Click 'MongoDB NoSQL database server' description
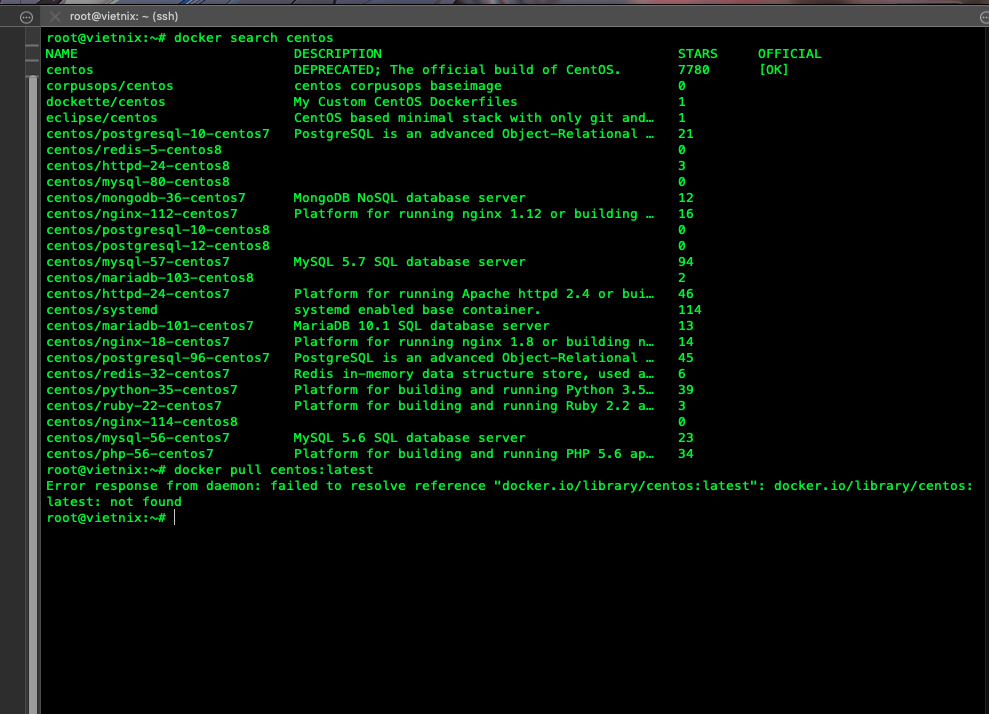Viewport: 989px width, 714px height. click(409, 198)
